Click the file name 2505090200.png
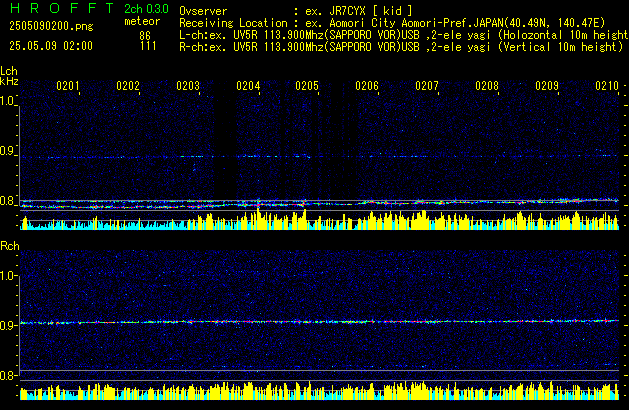 pyautogui.click(x=51, y=26)
